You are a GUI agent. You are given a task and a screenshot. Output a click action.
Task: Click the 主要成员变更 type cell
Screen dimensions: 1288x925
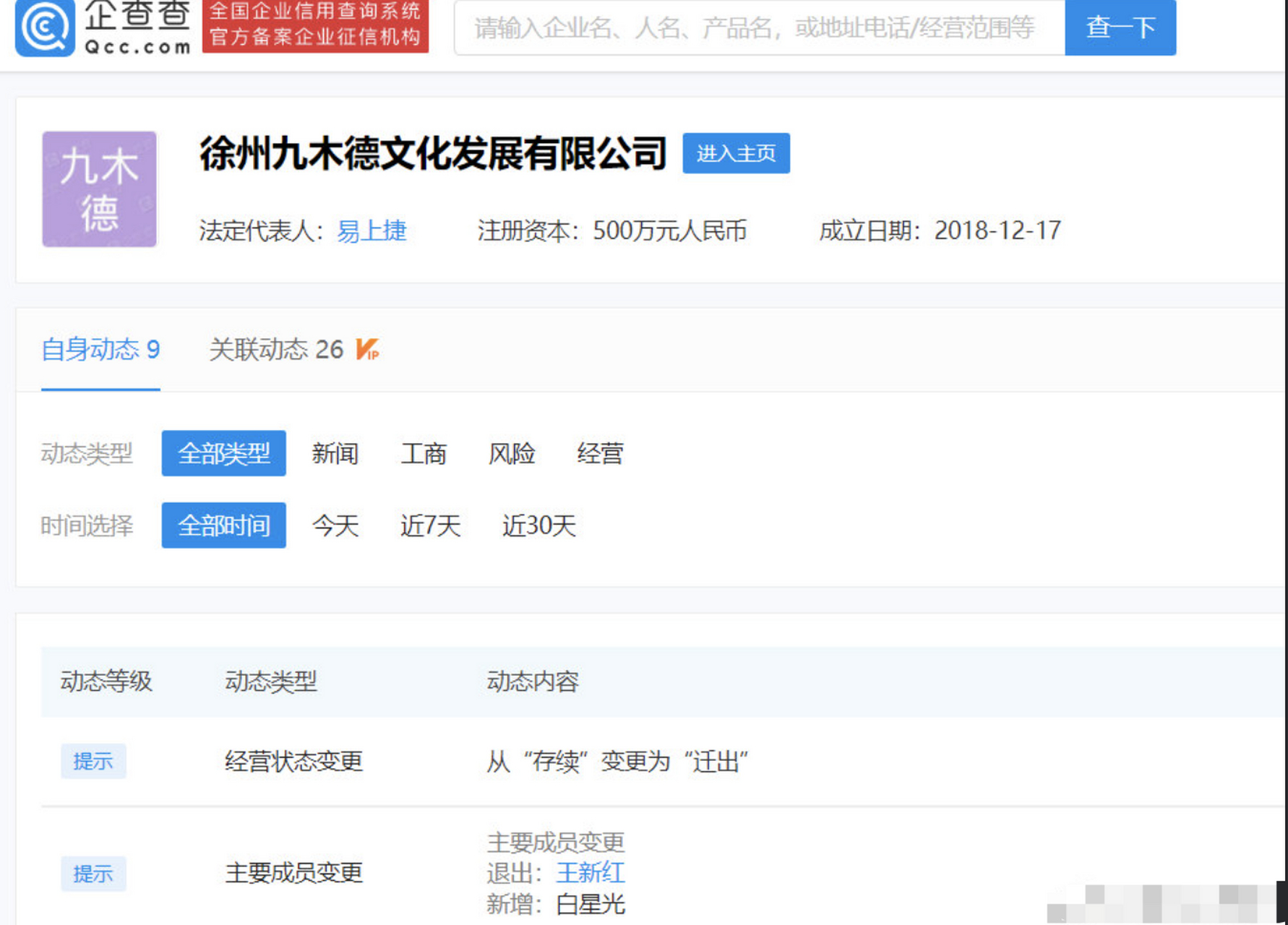[293, 873]
